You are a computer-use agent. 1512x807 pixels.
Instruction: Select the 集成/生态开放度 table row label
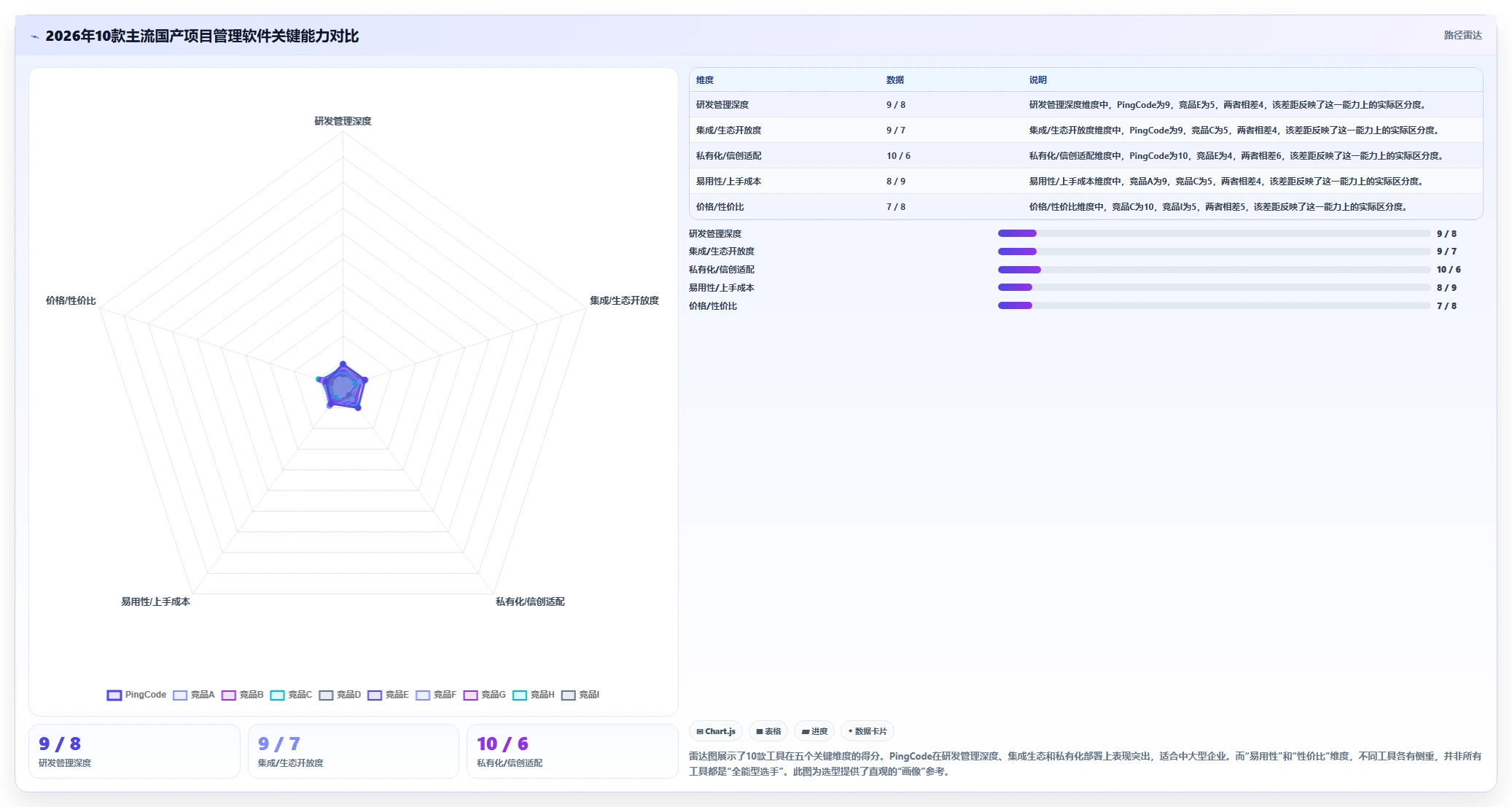click(729, 130)
